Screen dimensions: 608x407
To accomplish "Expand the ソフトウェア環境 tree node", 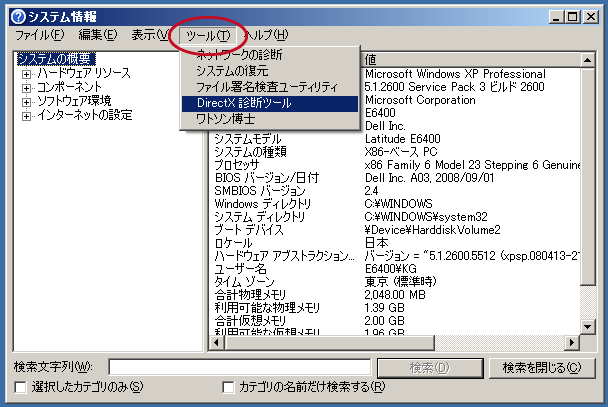I will pyautogui.click(x=27, y=102).
